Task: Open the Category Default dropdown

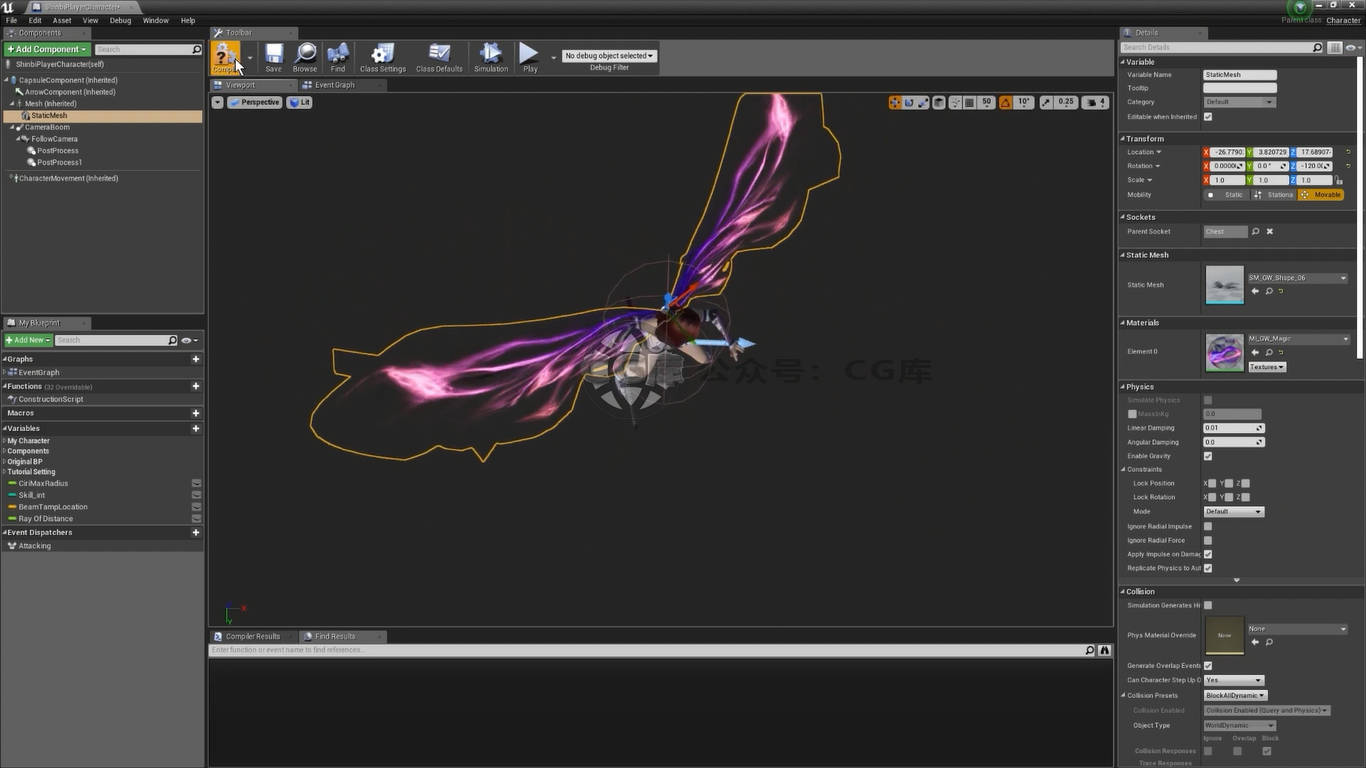Action: click(x=1240, y=102)
